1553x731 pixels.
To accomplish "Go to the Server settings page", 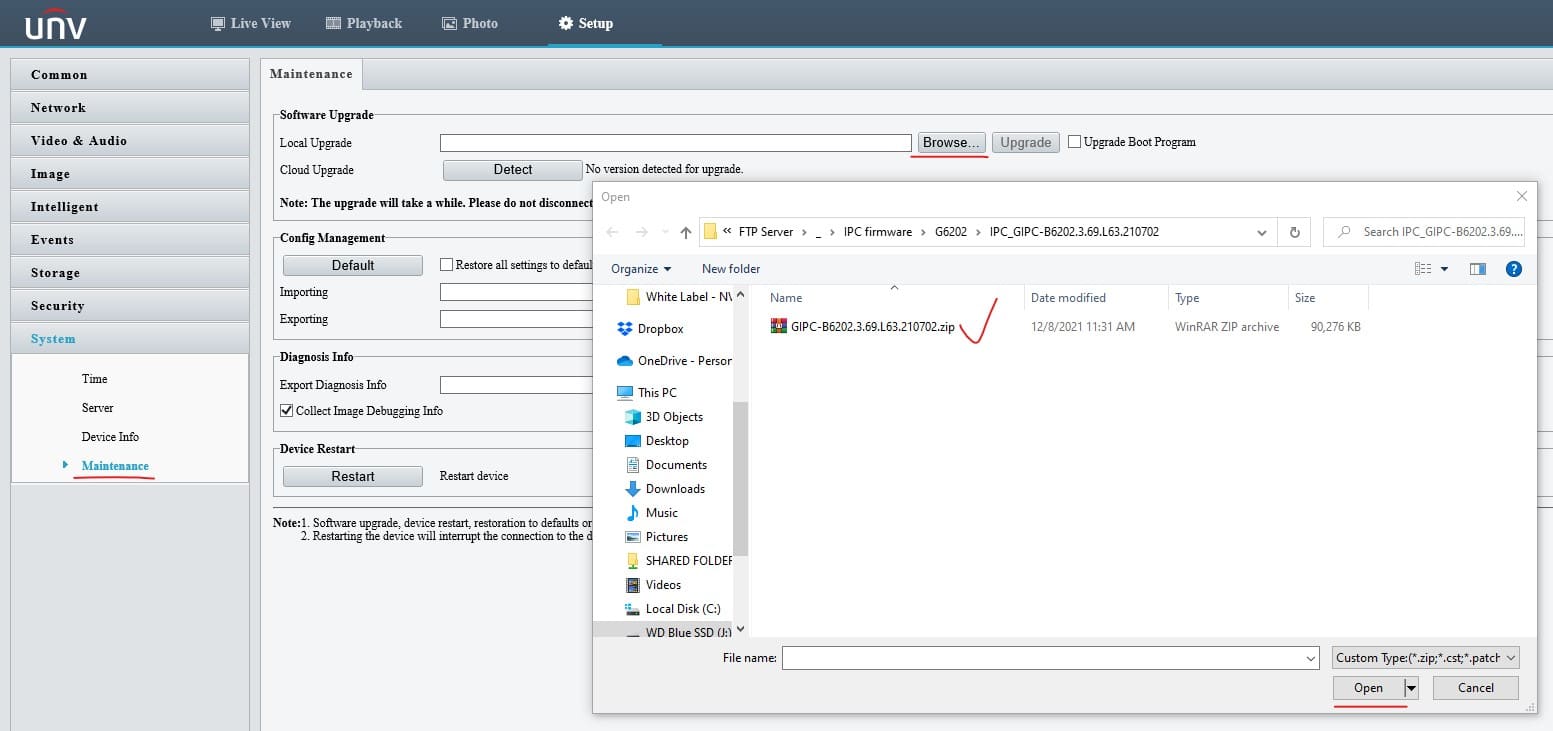I will tap(97, 408).
